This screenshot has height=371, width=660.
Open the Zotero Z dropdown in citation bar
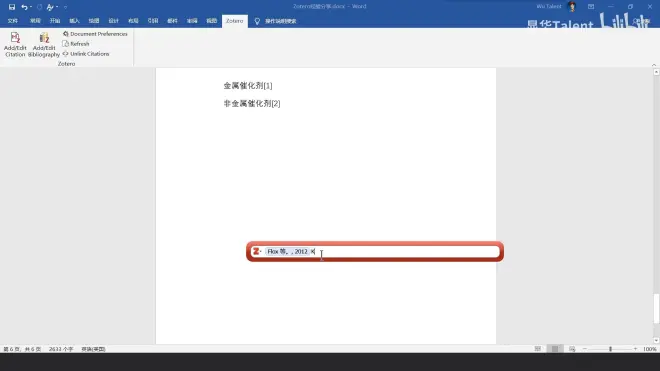[x=257, y=251]
